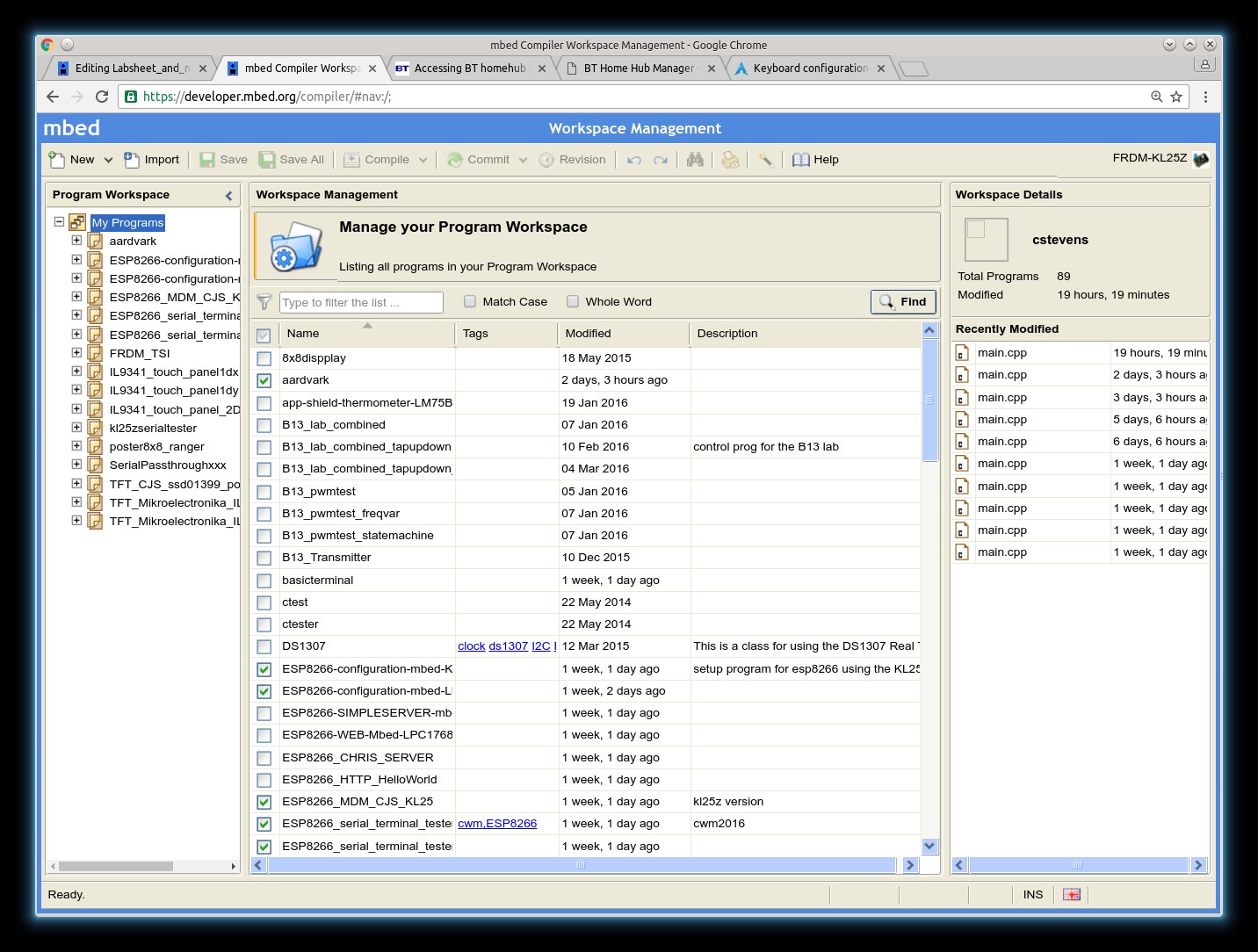Open the New dropdown arrow
1258x952 pixels.
pos(108,160)
